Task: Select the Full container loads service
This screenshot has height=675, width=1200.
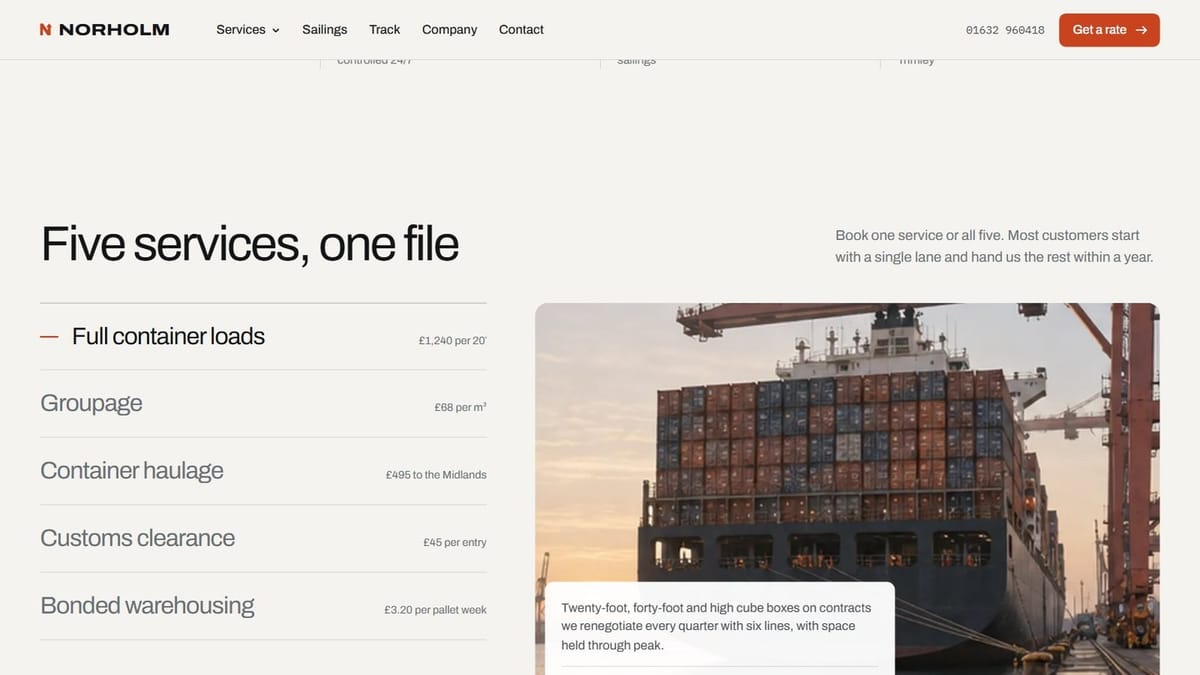Action: point(263,336)
